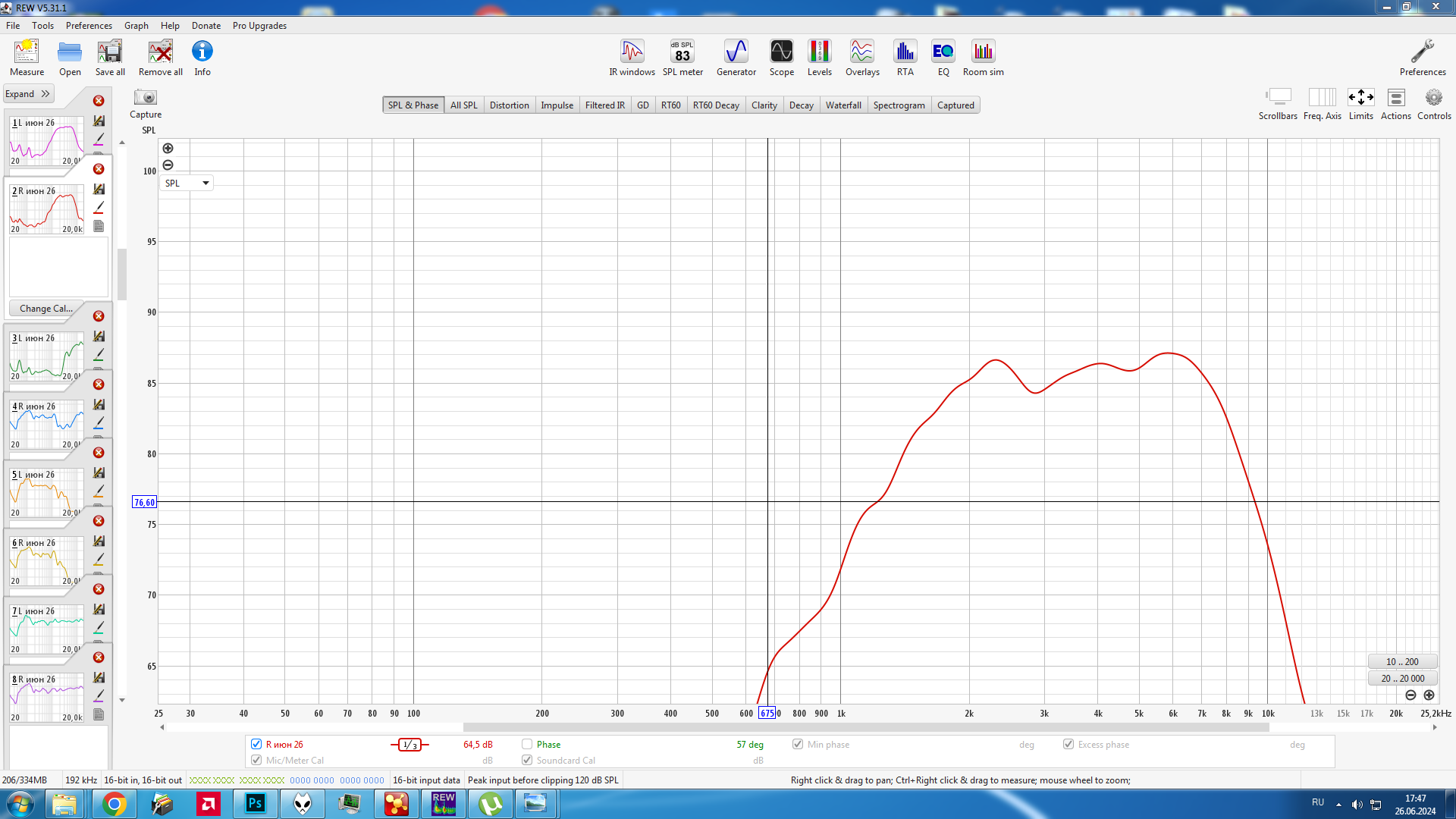The height and width of the screenshot is (819, 1456).
Task: Toggle the Min phase checkbox
Action: (798, 744)
